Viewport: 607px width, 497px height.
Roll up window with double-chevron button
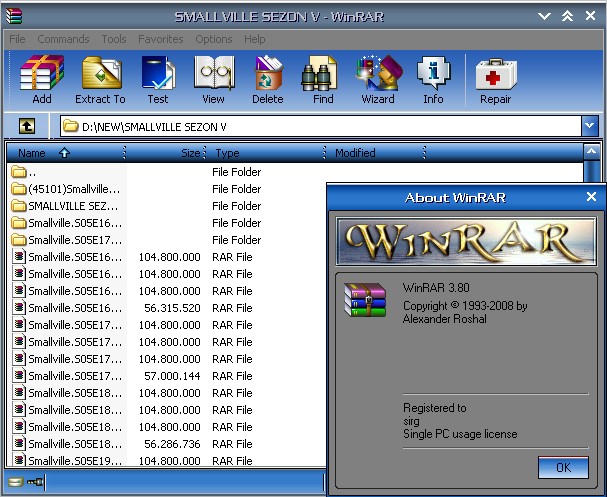567,16
